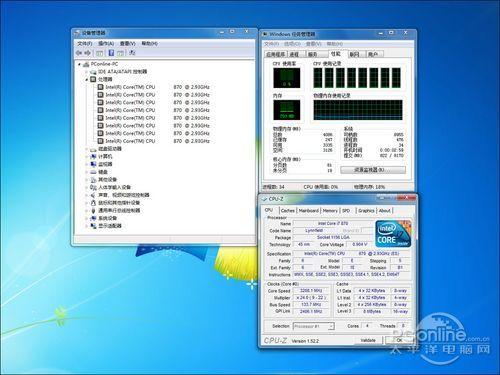Viewport: 500px width, 375px height.
Task: Open the Caches tab in CPU-Z
Action: coord(288,211)
